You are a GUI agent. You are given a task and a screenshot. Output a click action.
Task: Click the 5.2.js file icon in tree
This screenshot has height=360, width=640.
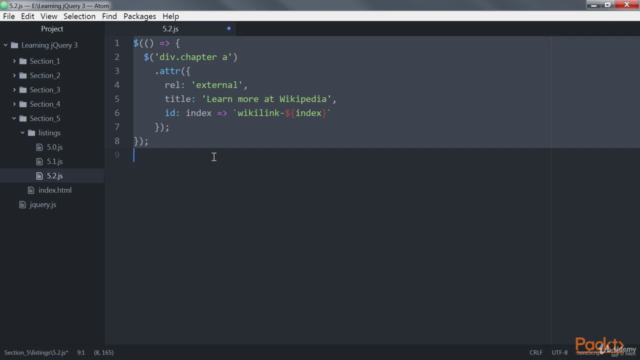click(39, 176)
